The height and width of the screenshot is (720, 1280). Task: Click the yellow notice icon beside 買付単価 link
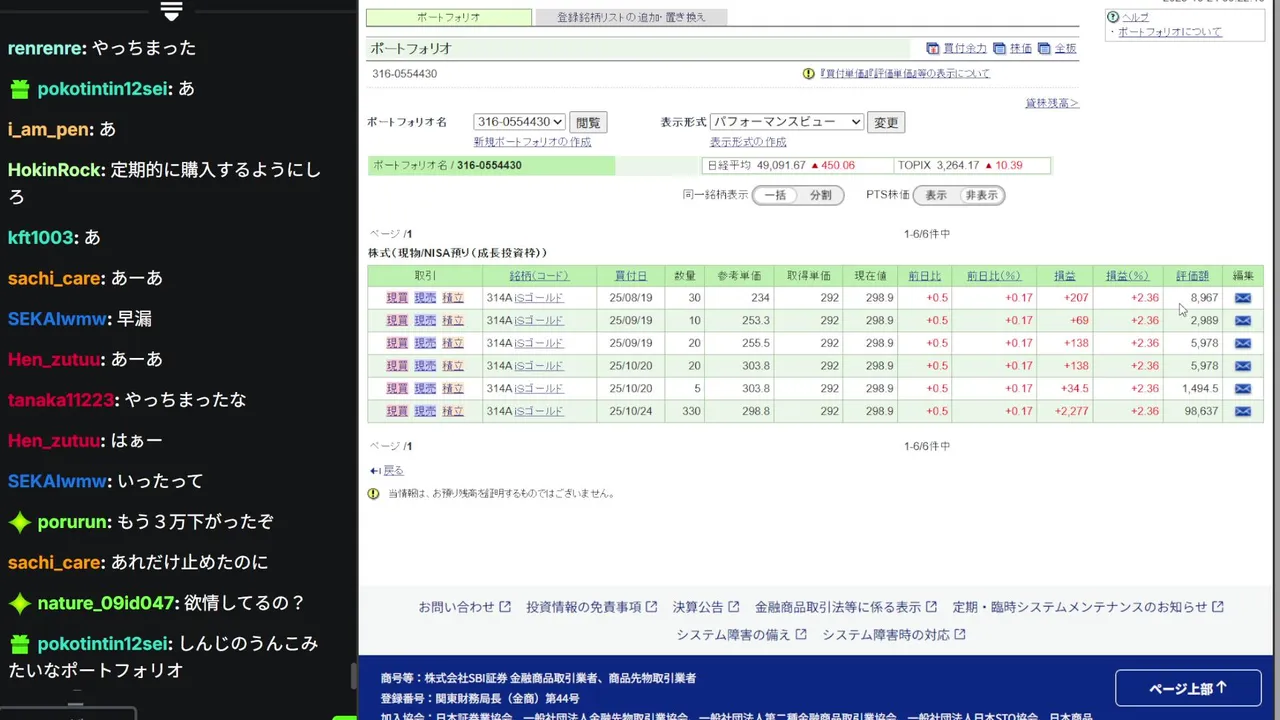click(x=809, y=74)
